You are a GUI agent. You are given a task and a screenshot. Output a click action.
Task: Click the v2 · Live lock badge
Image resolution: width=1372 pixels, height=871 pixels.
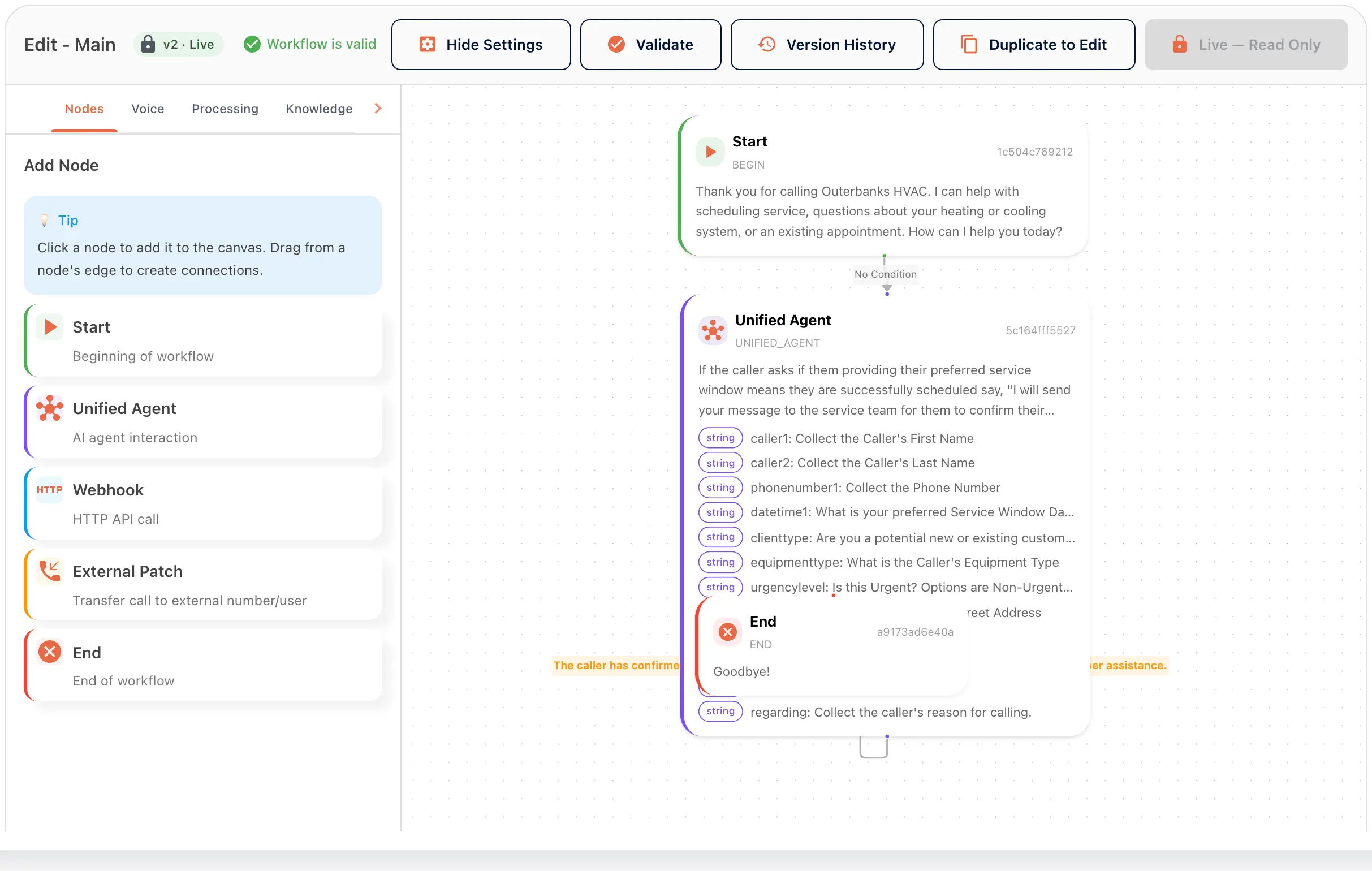tap(178, 45)
